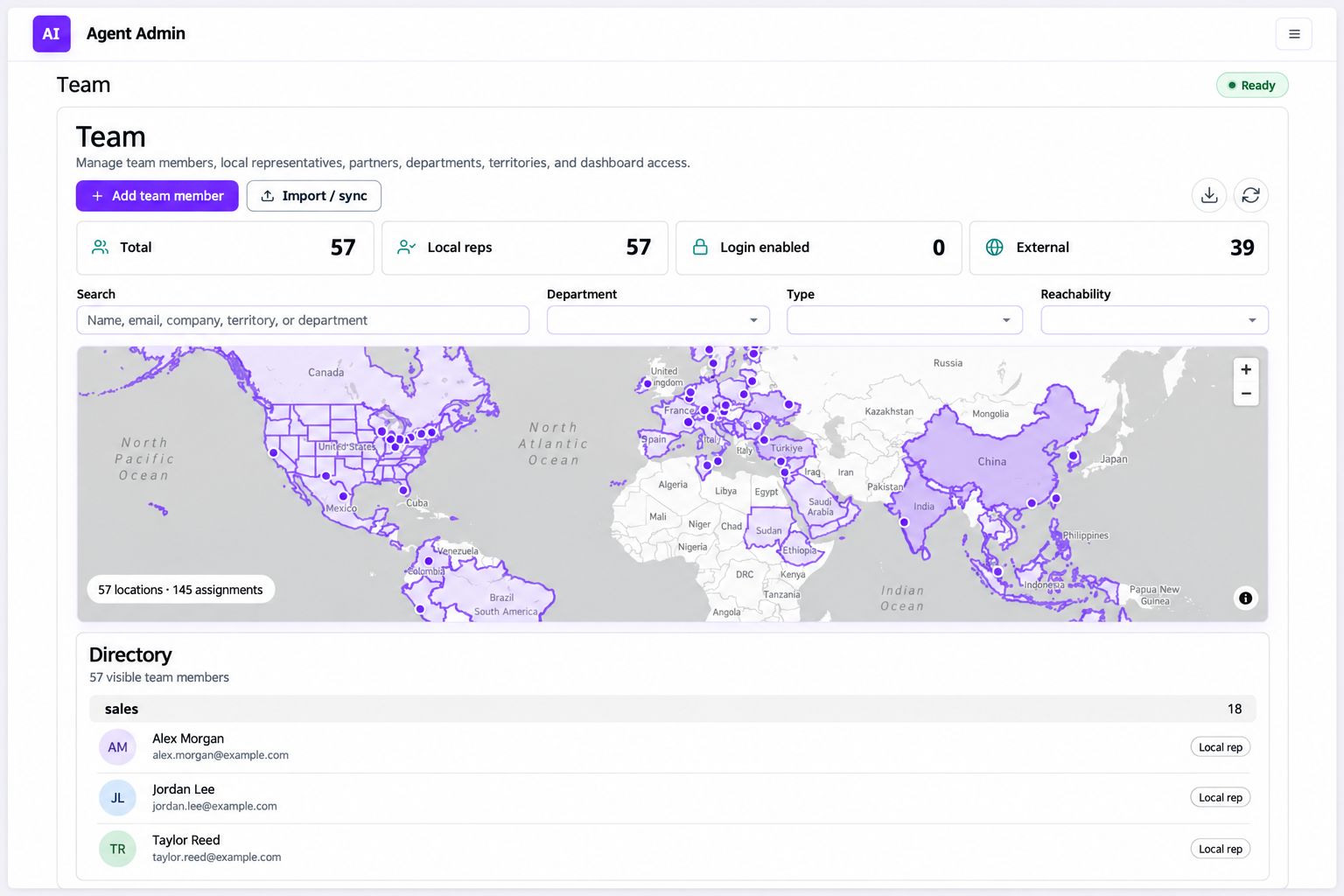Click the Total people icon

(101, 248)
